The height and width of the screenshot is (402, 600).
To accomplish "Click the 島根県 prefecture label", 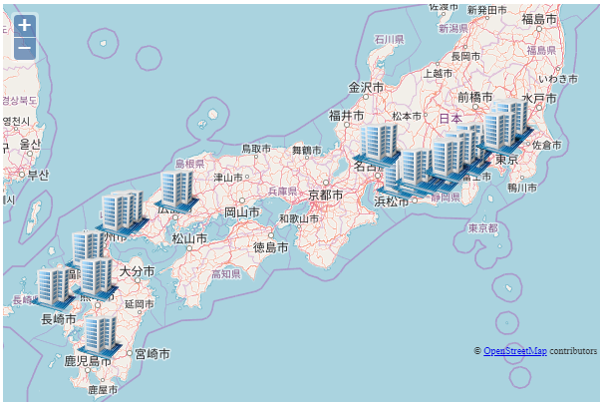I will coord(190,164).
